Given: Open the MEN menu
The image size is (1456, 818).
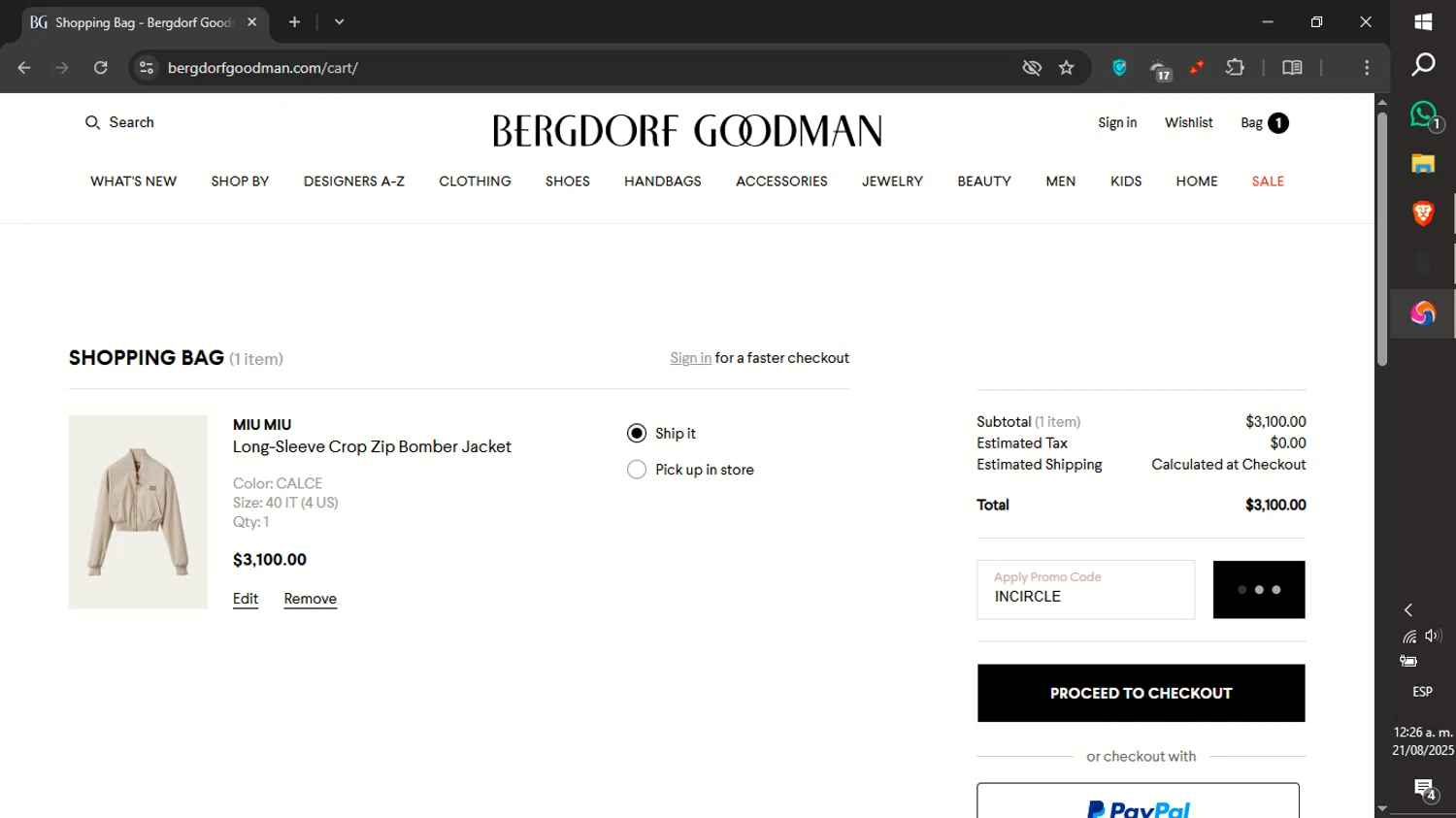Looking at the screenshot, I should point(1060,181).
